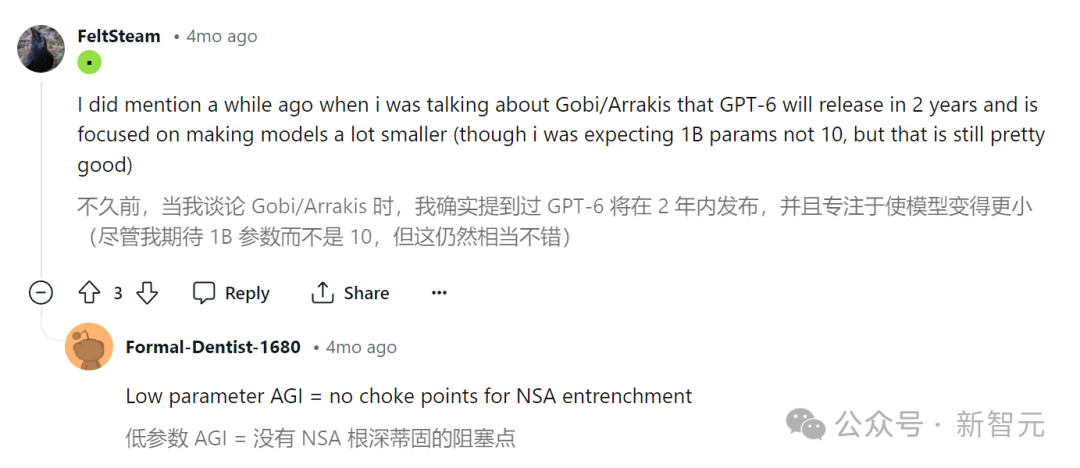The height and width of the screenshot is (468, 1080).
Task: Click the timestamp next to FeltSteam
Action: tap(221, 36)
